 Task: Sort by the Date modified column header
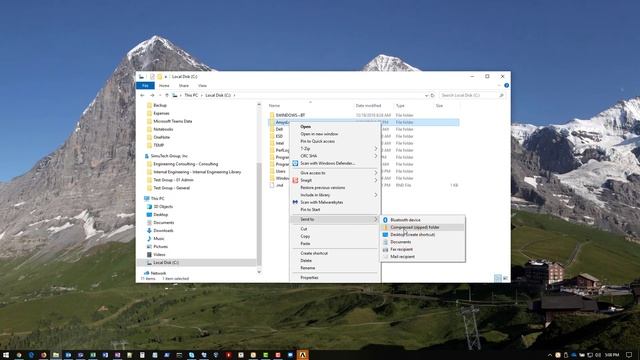point(368,106)
